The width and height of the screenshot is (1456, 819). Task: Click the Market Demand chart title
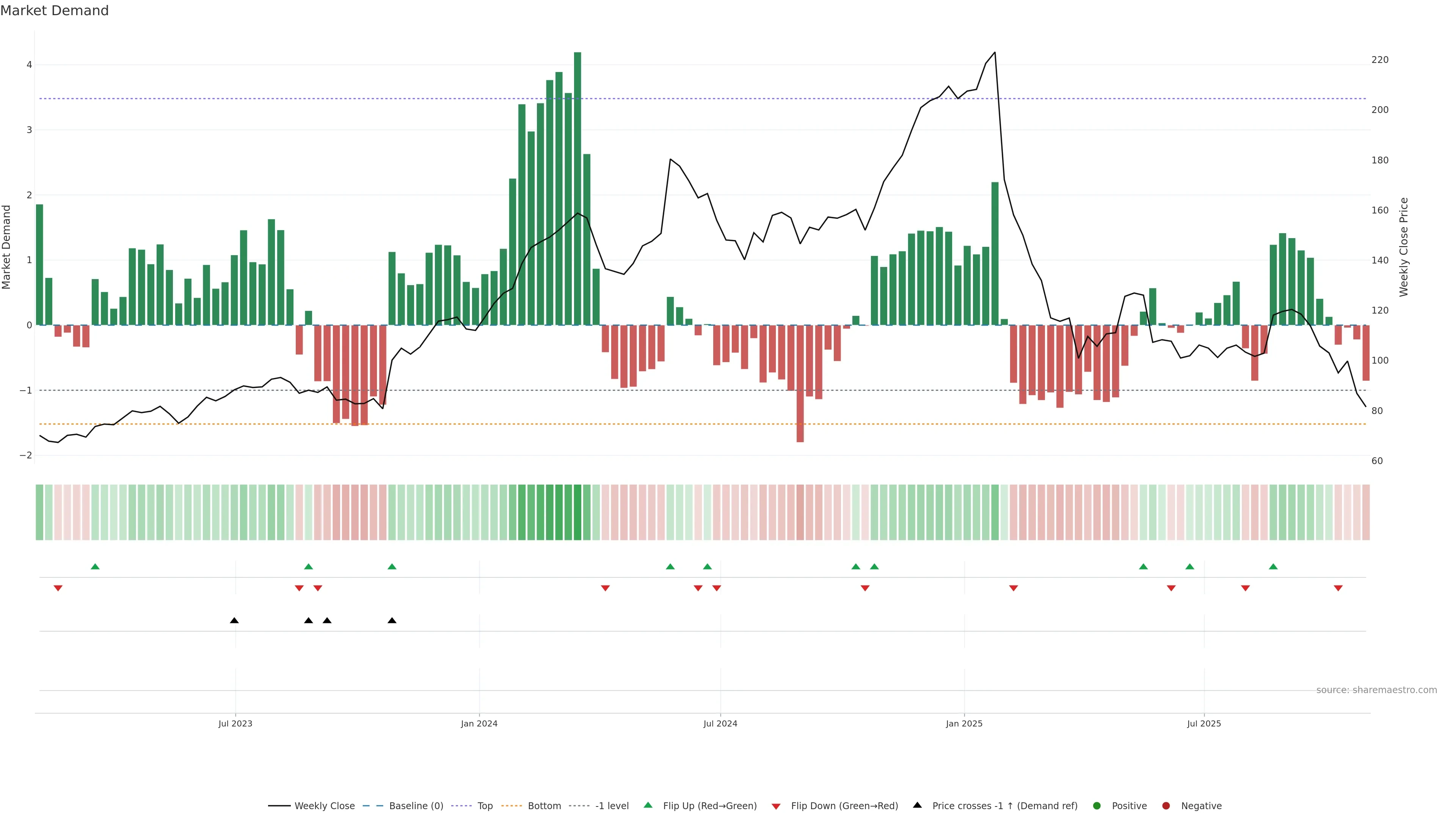[54, 11]
